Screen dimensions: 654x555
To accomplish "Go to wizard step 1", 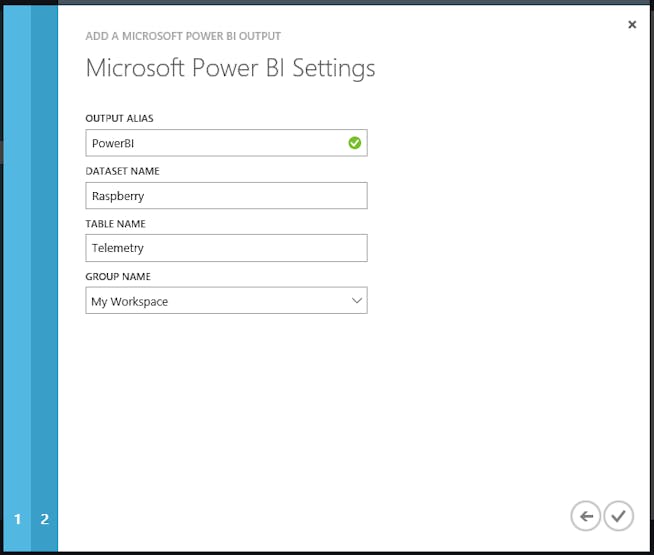I will point(17,519).
